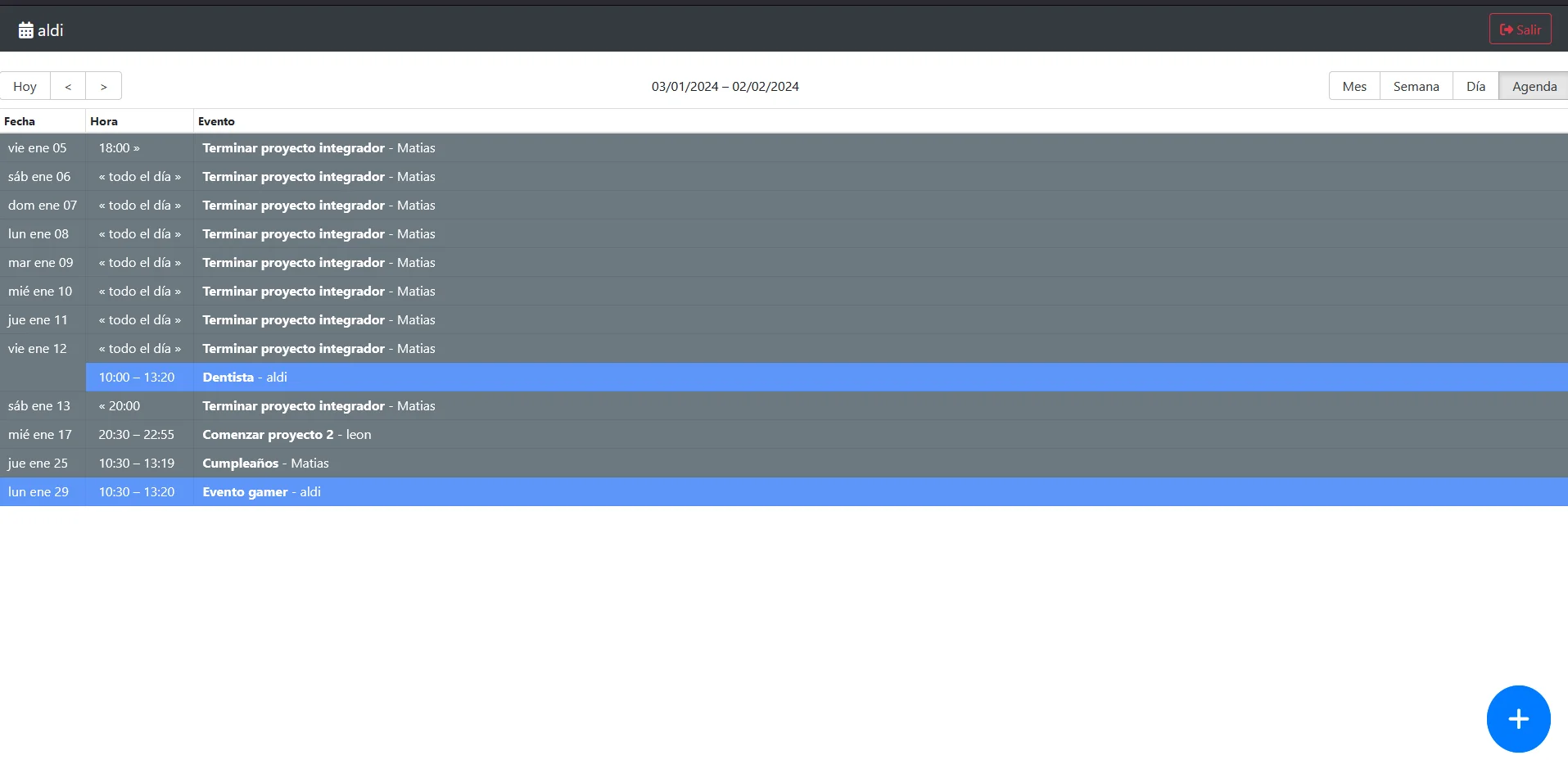The image size is (1568, 769).
Task: Open Terminar proyecto integrador on lun ene 08
Action: [x=880, y=233]
